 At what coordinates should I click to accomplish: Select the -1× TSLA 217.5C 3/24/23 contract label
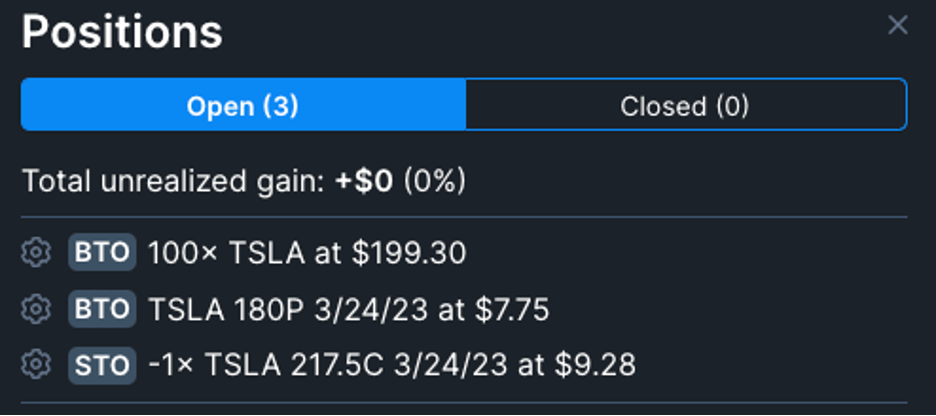(328, 365)
